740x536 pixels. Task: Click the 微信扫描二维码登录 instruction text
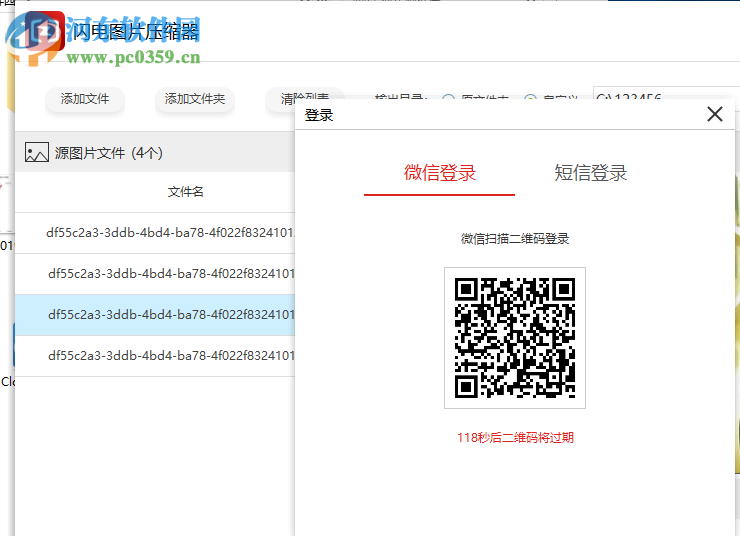click(x=515, y=239)
